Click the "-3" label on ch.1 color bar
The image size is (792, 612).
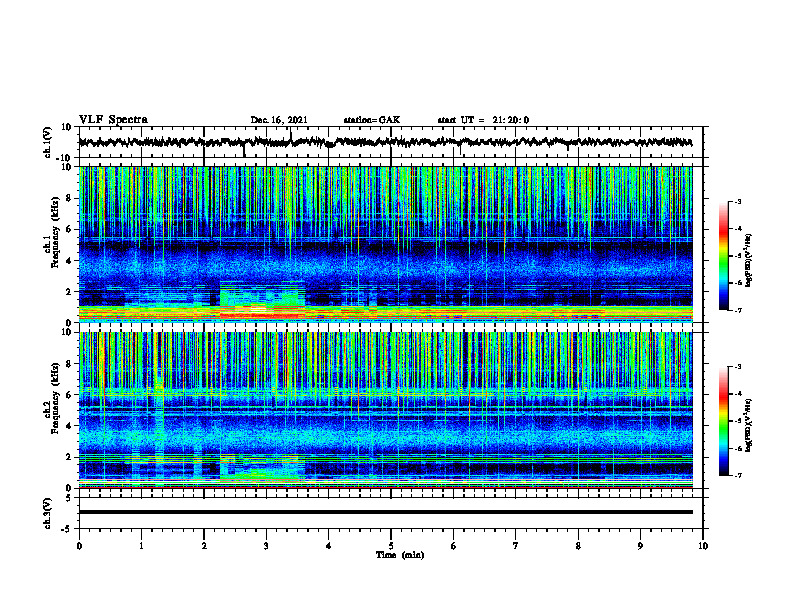point(738,202)
